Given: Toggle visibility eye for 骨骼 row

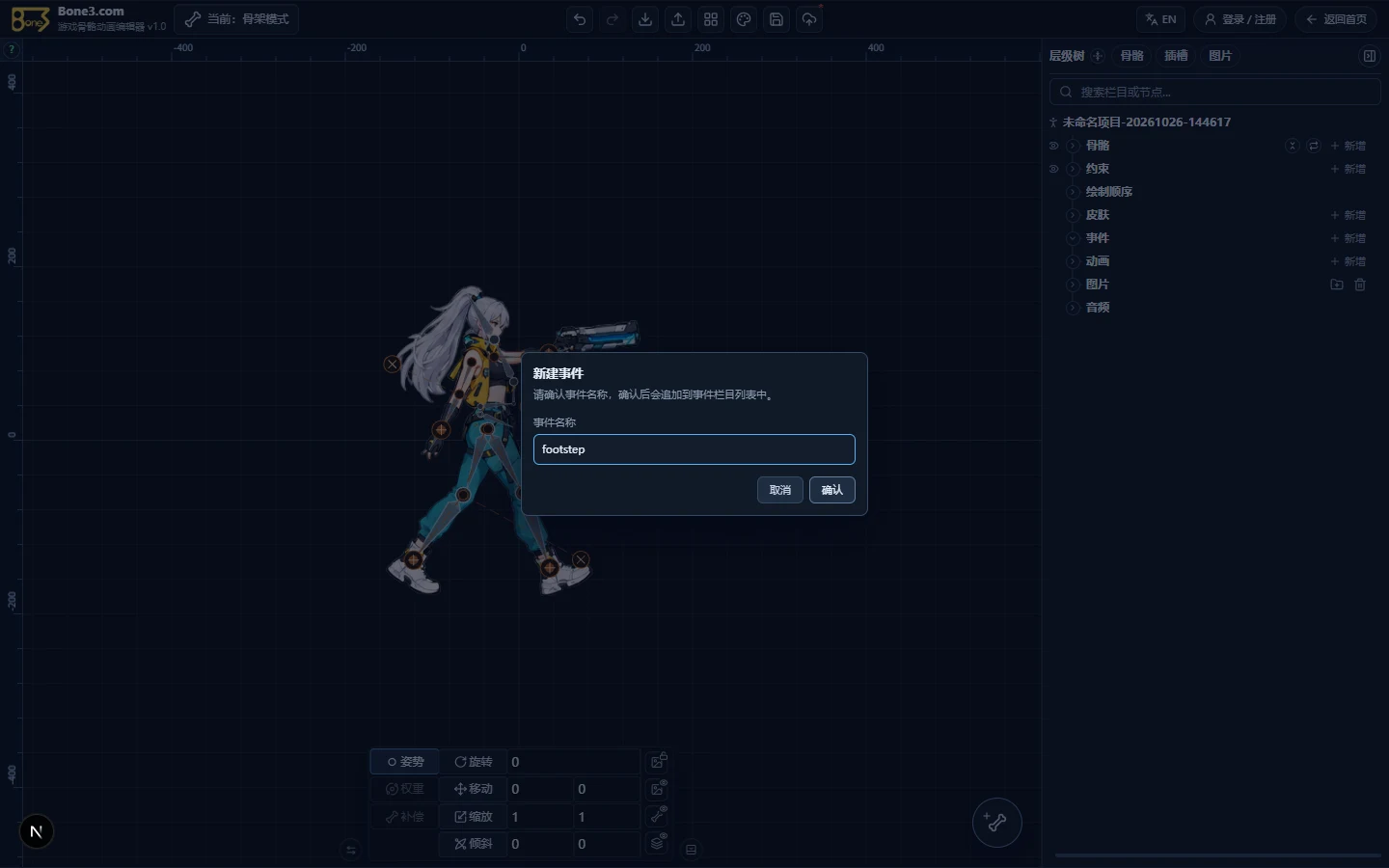Looking at the screenshot, I should point(1053,146).
